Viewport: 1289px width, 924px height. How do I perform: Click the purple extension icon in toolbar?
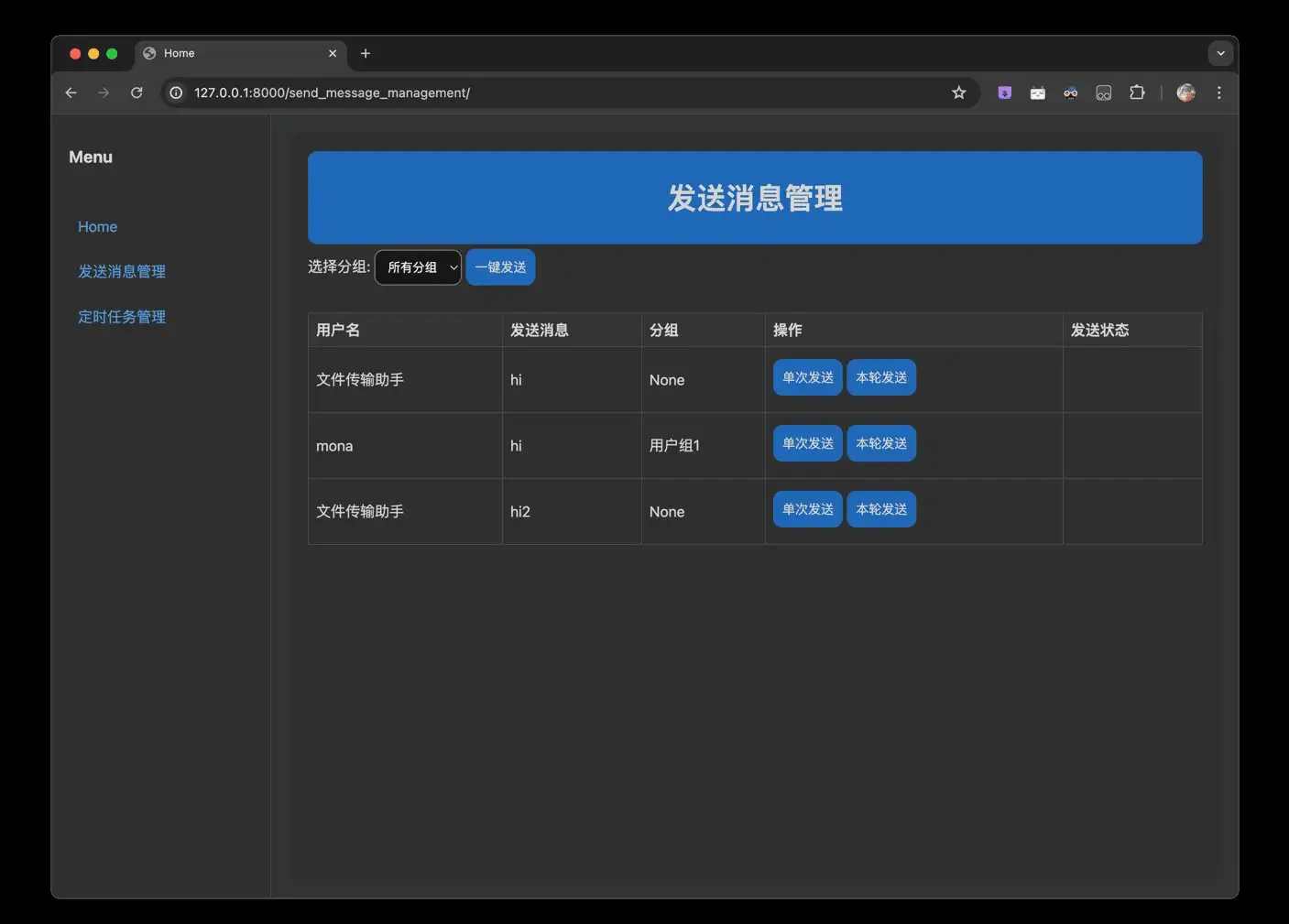pyautogui.click(x=1004, y=92)
